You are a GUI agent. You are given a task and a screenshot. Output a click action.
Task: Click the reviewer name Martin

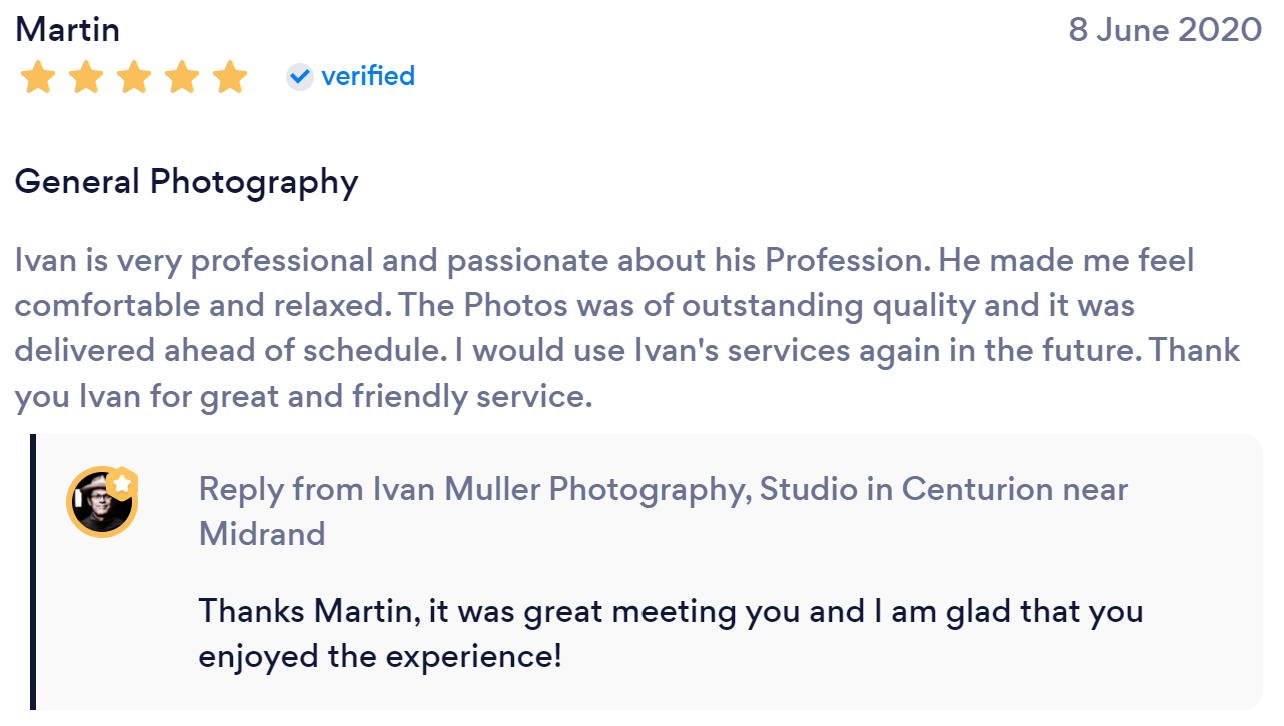pyautogui.click(x=67, y=29)
